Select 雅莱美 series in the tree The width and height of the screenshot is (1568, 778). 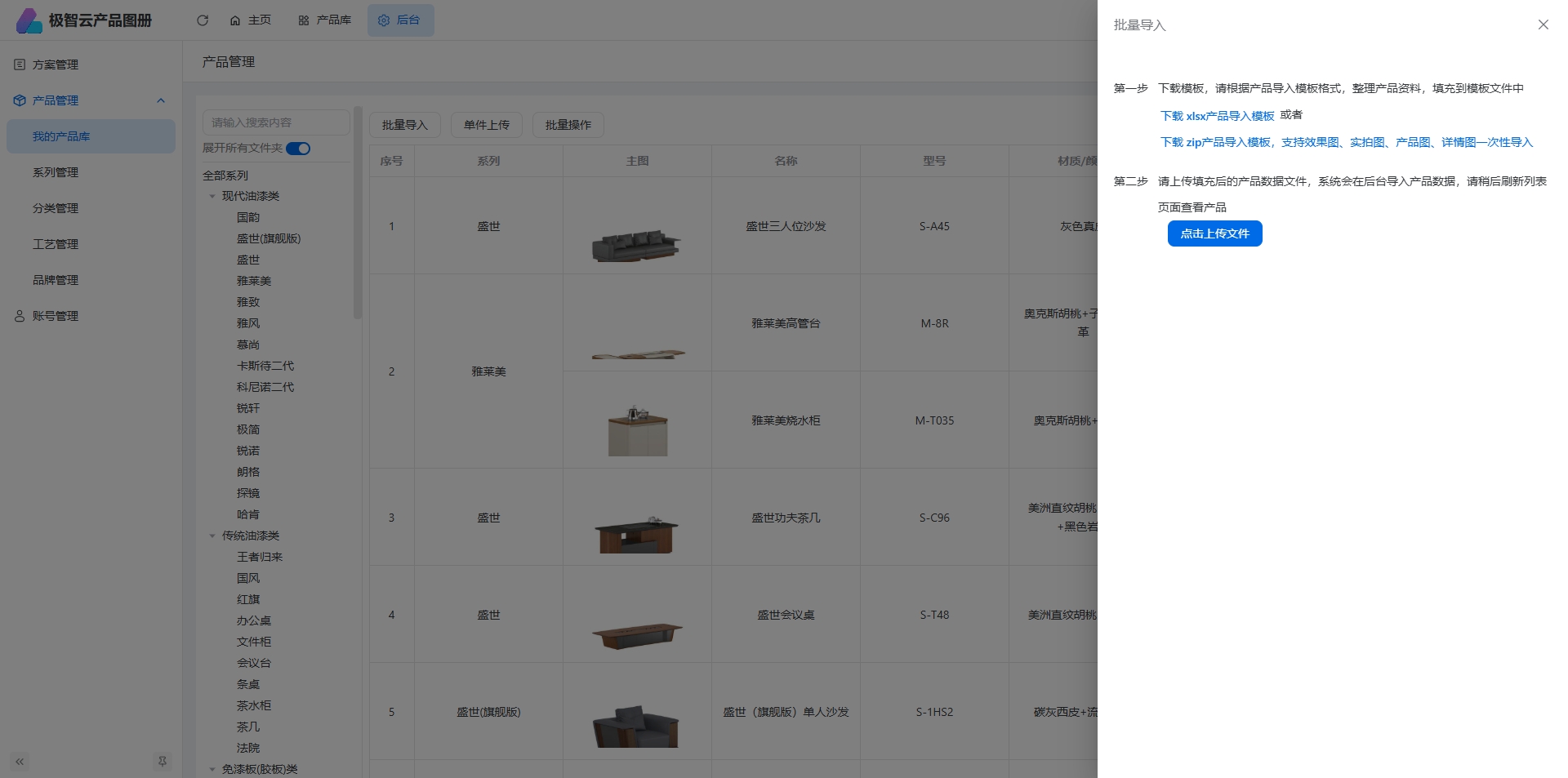(254, 281)
